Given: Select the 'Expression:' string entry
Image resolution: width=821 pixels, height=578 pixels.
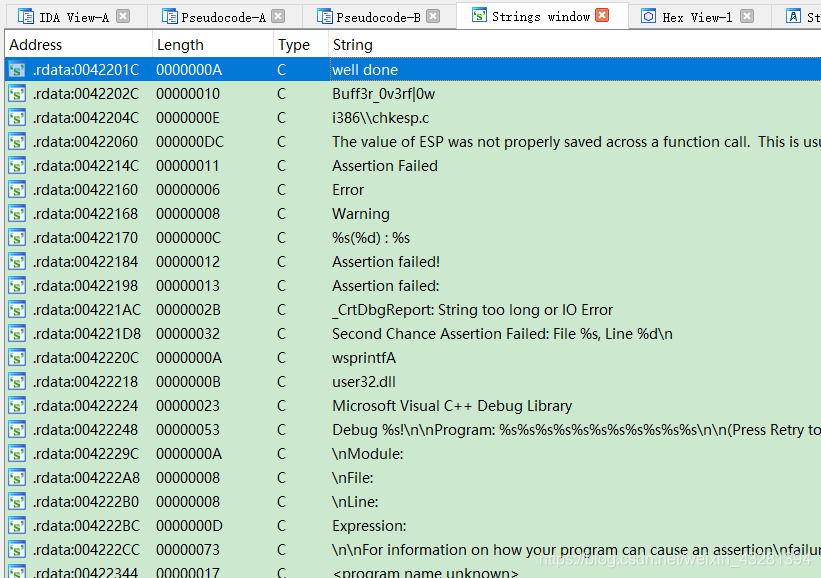Looking at the screenshot, I should click(369, 526).
